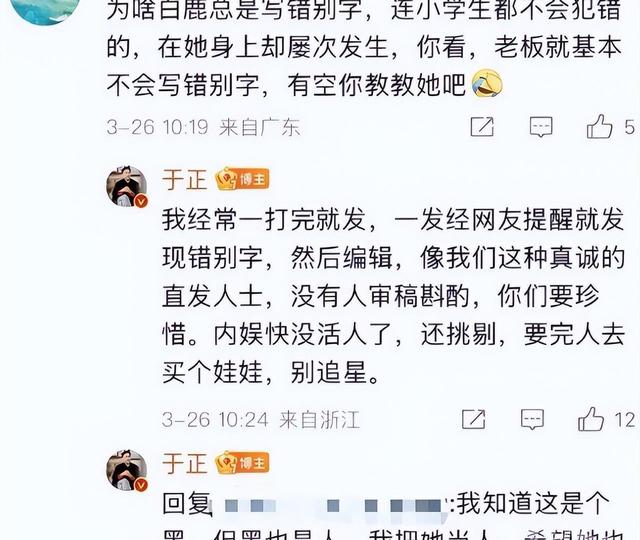Click 于正 username in second reply
640x540 pixels.
pyautogui.click(x=184, y=463)
